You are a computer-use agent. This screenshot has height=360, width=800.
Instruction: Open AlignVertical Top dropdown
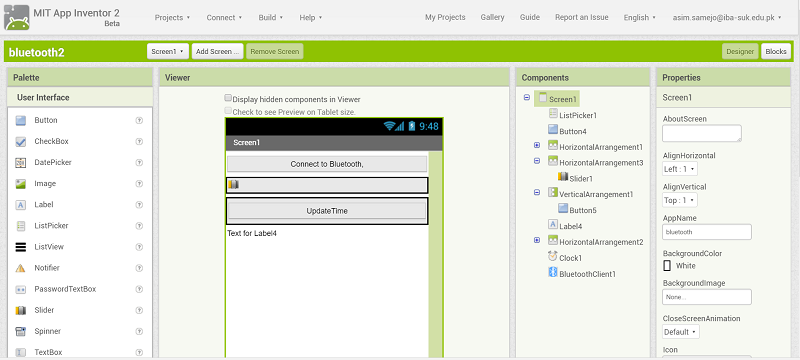point(680,200)
